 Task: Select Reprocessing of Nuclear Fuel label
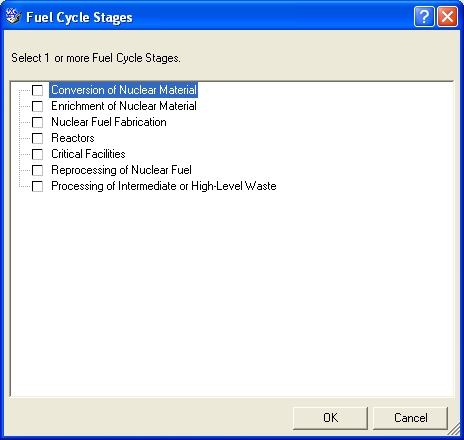click(121, 170)
